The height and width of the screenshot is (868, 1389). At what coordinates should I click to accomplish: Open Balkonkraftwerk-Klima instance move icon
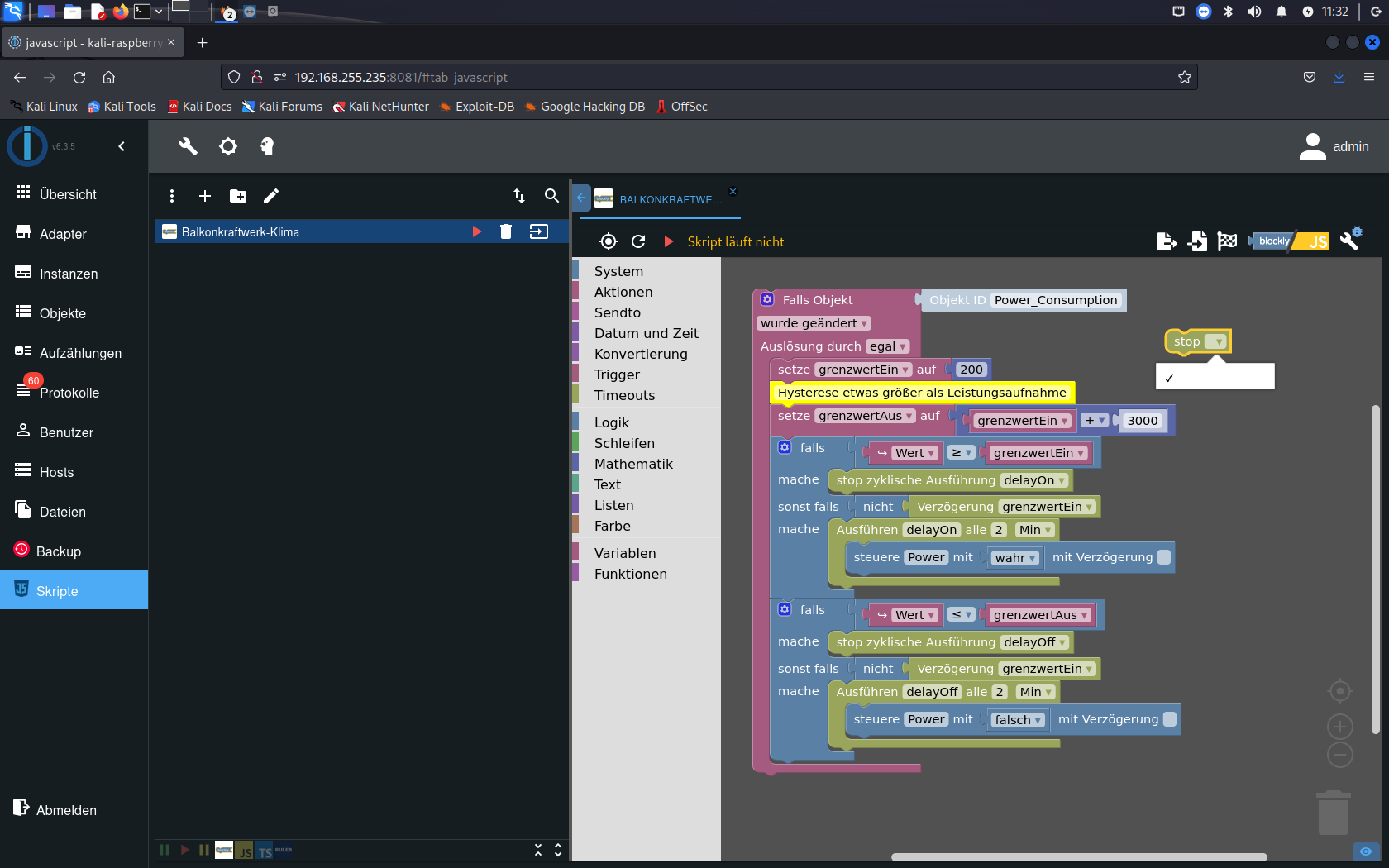click(539, 231)
